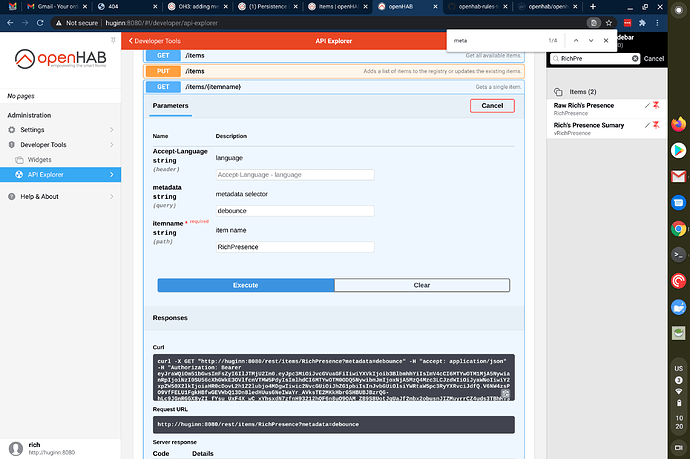Unpin the Raw Rich's Presence item

(x=656, y=105)
